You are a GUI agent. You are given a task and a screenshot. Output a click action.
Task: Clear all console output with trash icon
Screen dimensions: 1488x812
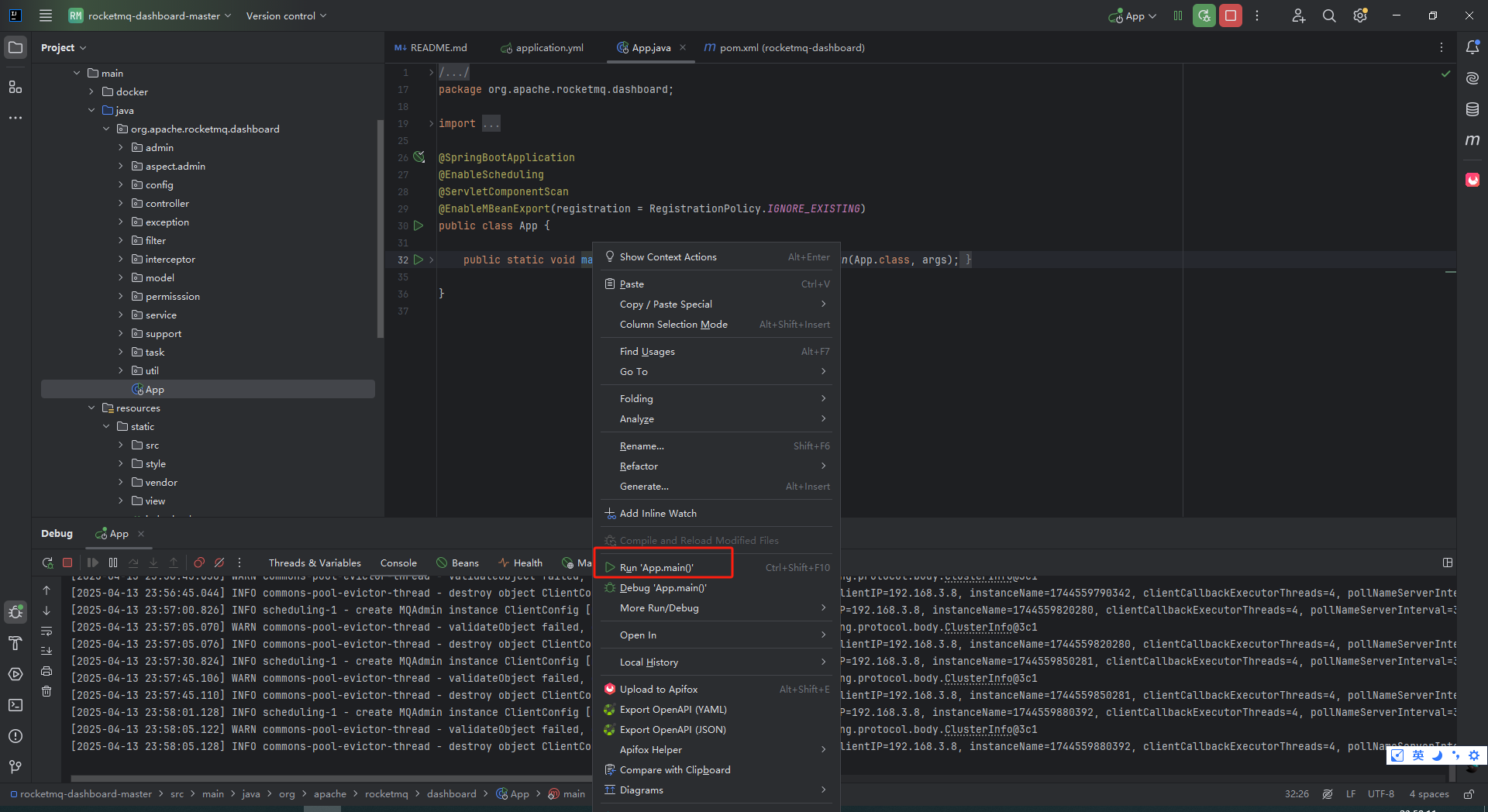click(46, 691)
